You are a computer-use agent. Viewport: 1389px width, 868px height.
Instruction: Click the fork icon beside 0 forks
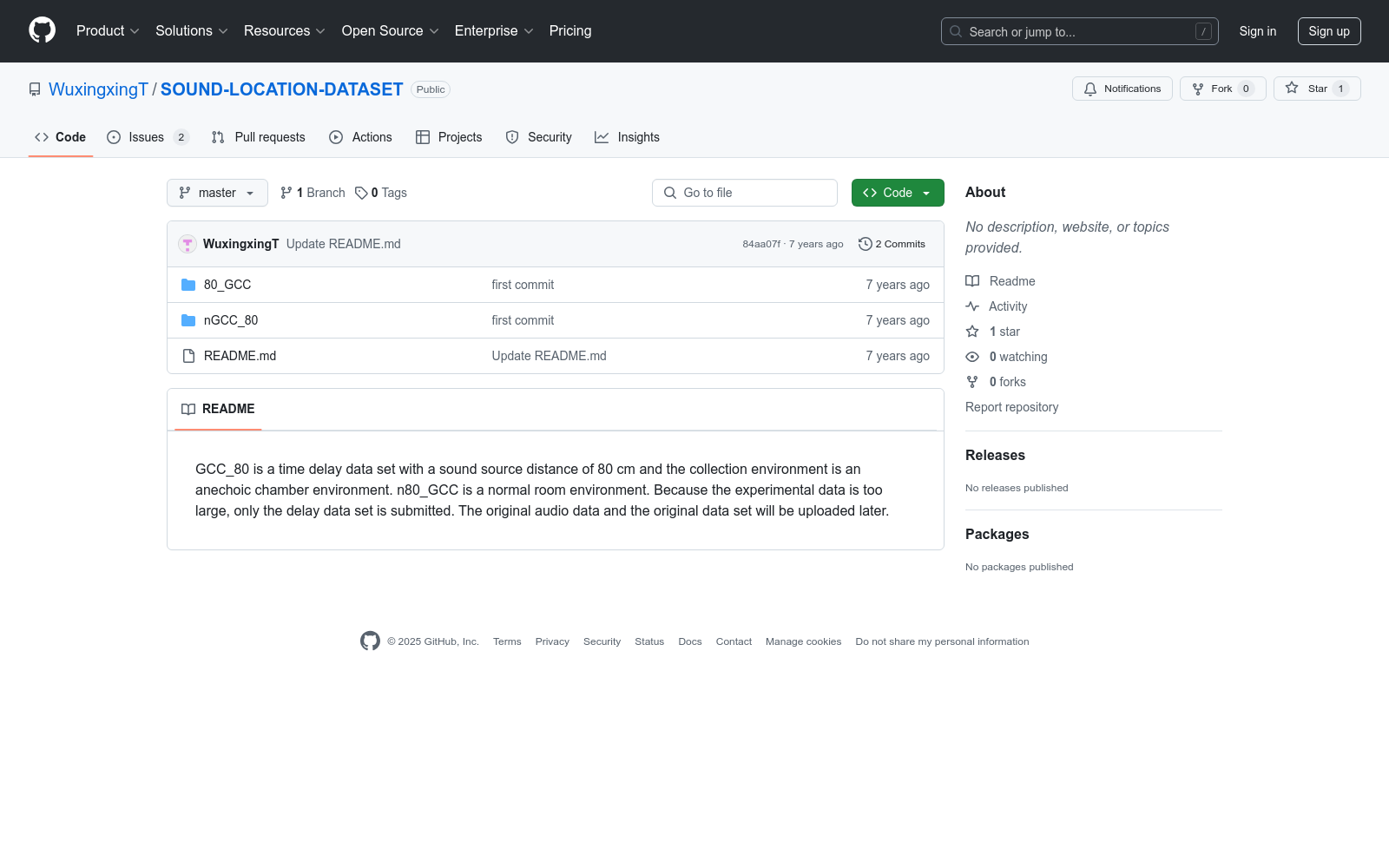pos(972,382)
